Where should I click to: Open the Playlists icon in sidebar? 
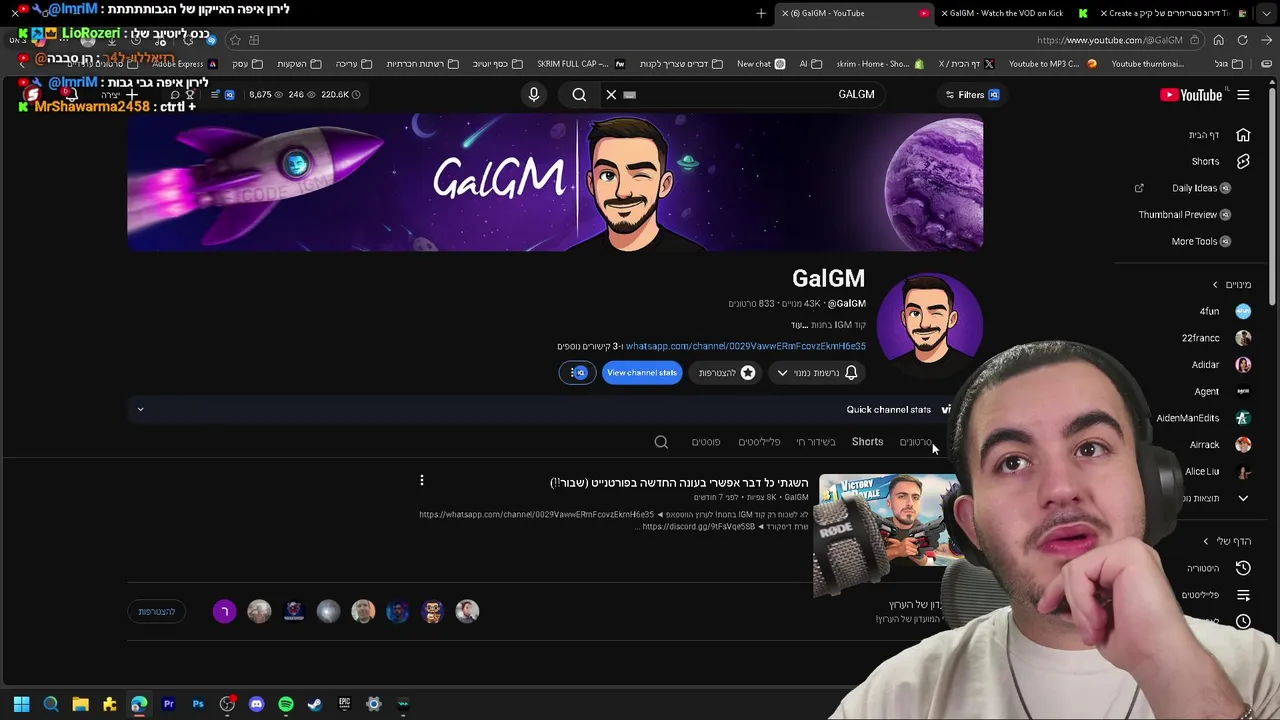[1243, 595]
